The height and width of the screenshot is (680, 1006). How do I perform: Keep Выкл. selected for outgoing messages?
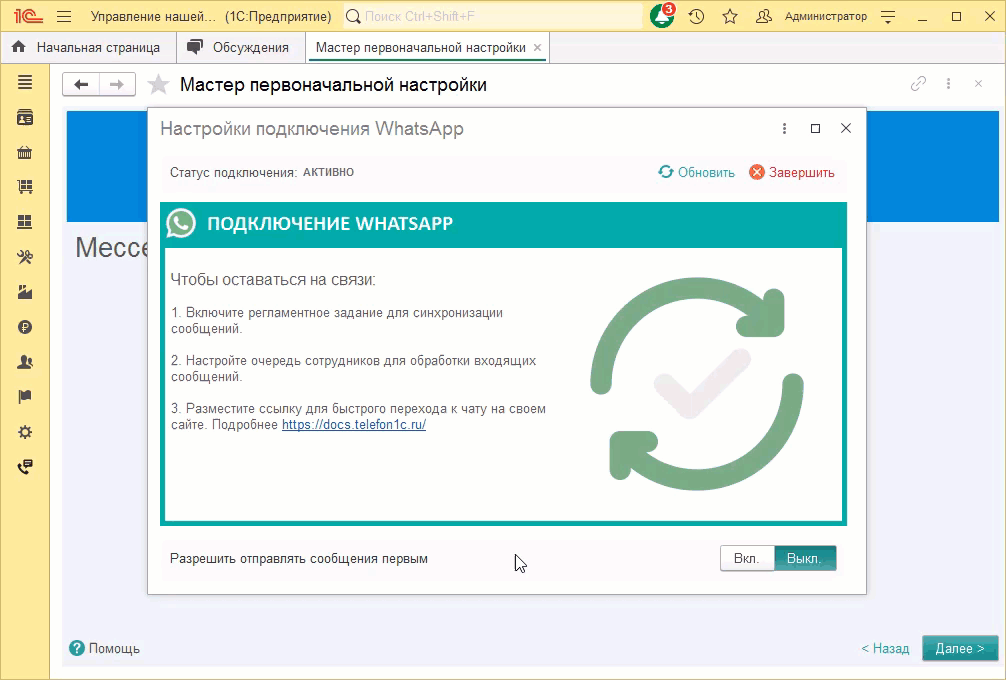[x=806, y=558]
